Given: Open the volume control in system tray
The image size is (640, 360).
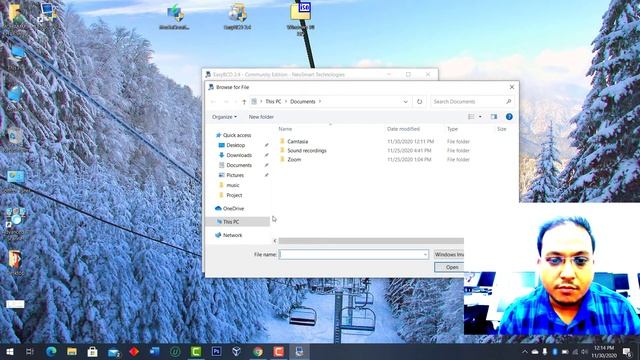Looking at the screenshot, I should [x=585, y=351].
